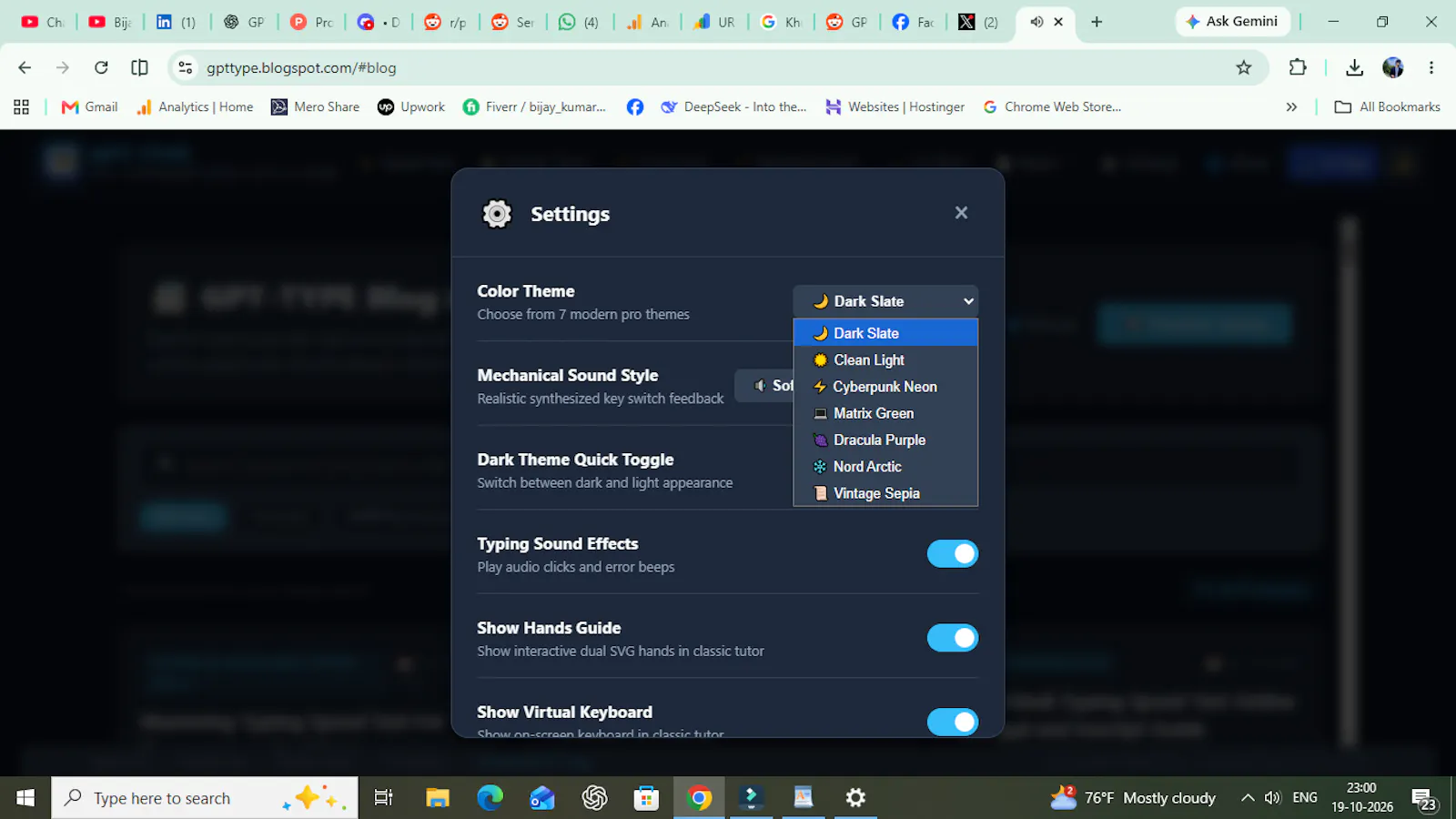Show hidden system tray icons
This screenshot has height=819, width=1456.
click(x=1248, y=798)
